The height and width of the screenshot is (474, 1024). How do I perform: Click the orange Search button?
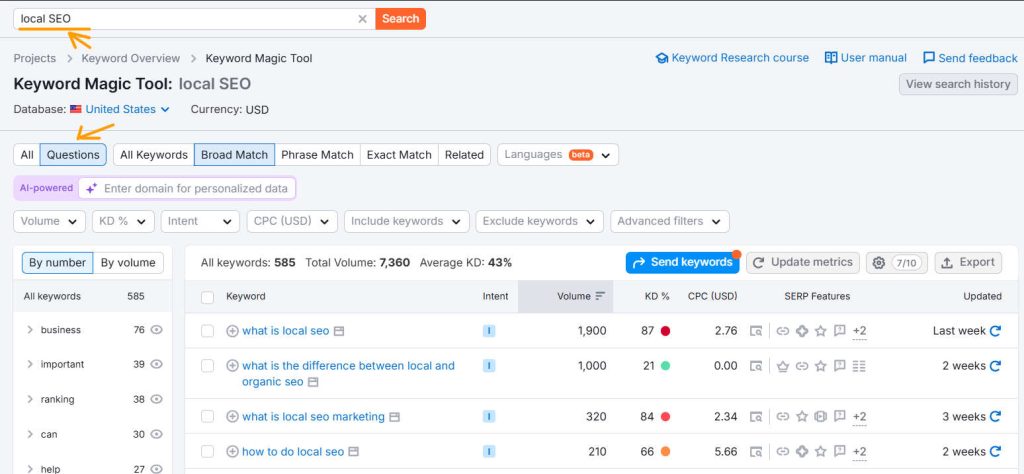coord(400,19)
